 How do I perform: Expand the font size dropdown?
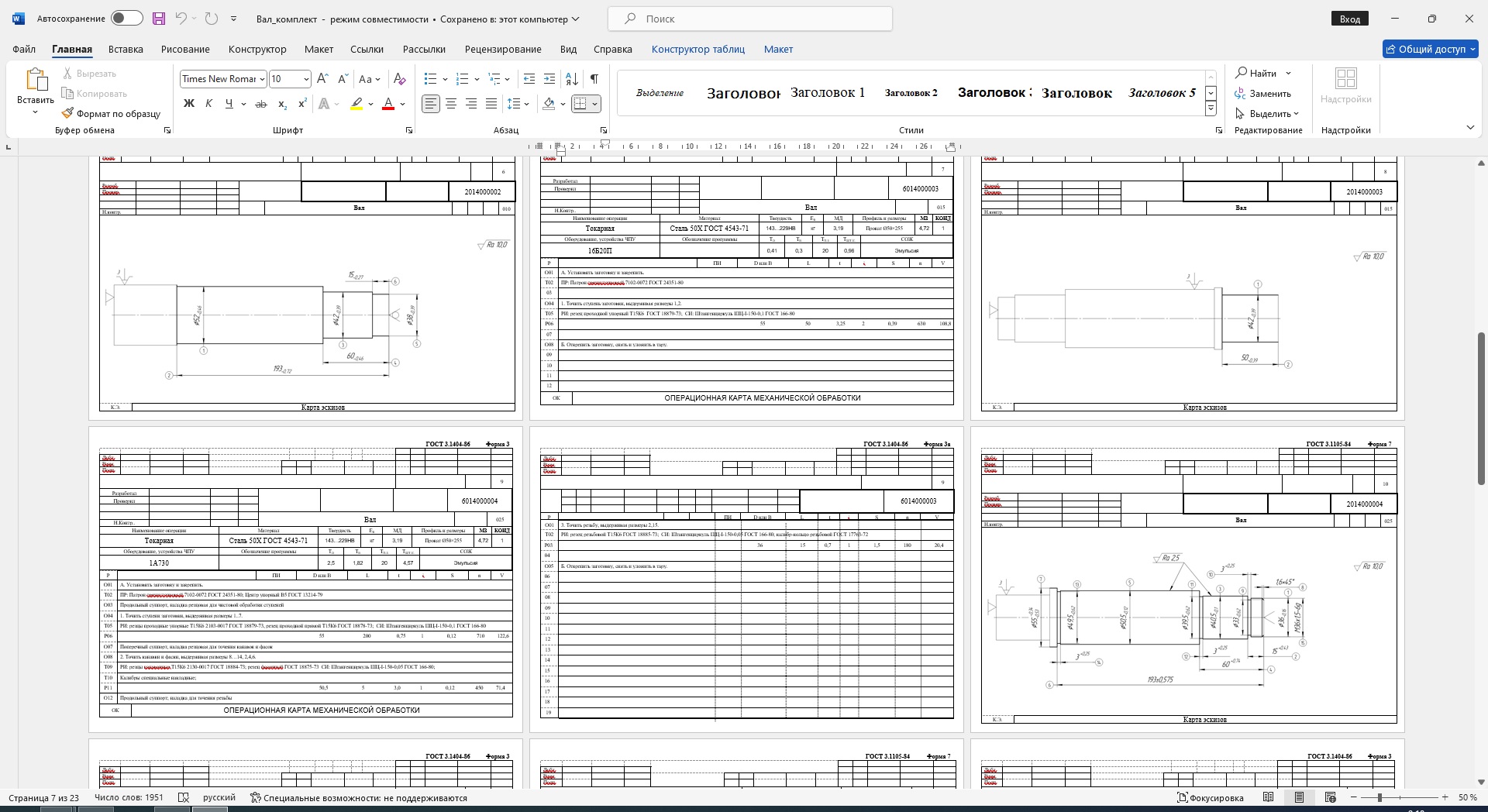click(x=306, y=79)
